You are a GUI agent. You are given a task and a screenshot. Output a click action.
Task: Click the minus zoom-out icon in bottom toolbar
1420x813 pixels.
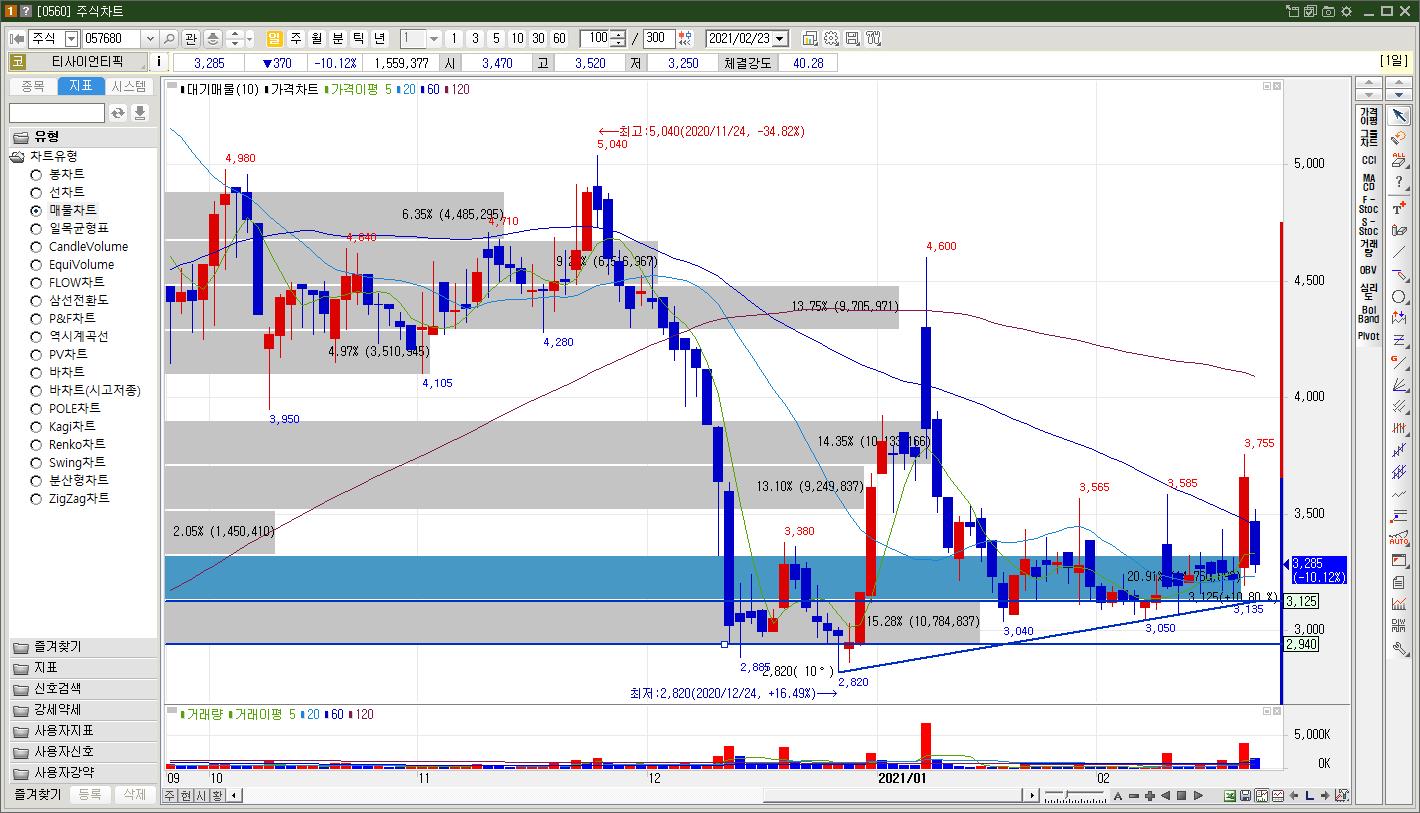point(1134,796)
